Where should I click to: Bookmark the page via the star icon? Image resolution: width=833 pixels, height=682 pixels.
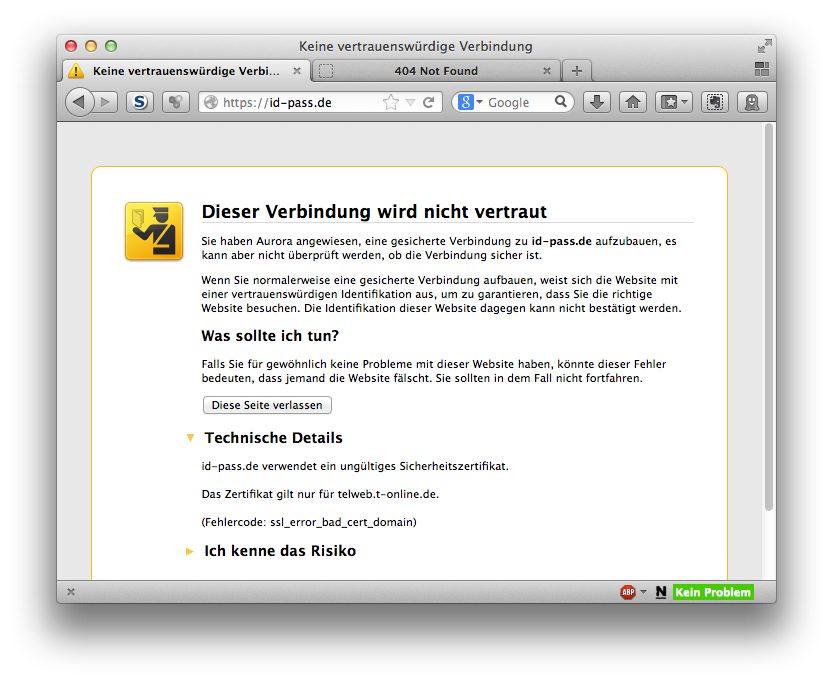pyautogui.click(x=390, y=101)
